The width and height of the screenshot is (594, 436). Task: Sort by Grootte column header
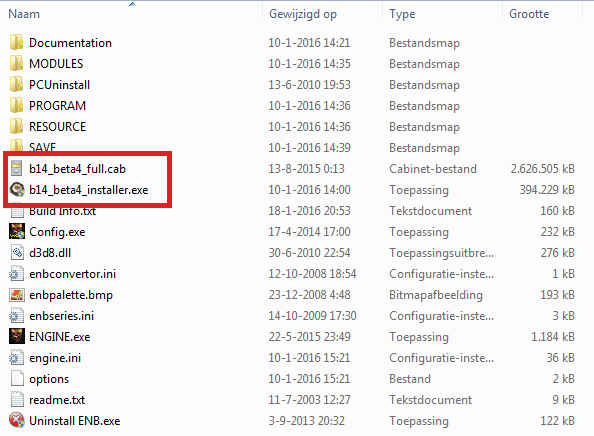(x=529, y=14)
